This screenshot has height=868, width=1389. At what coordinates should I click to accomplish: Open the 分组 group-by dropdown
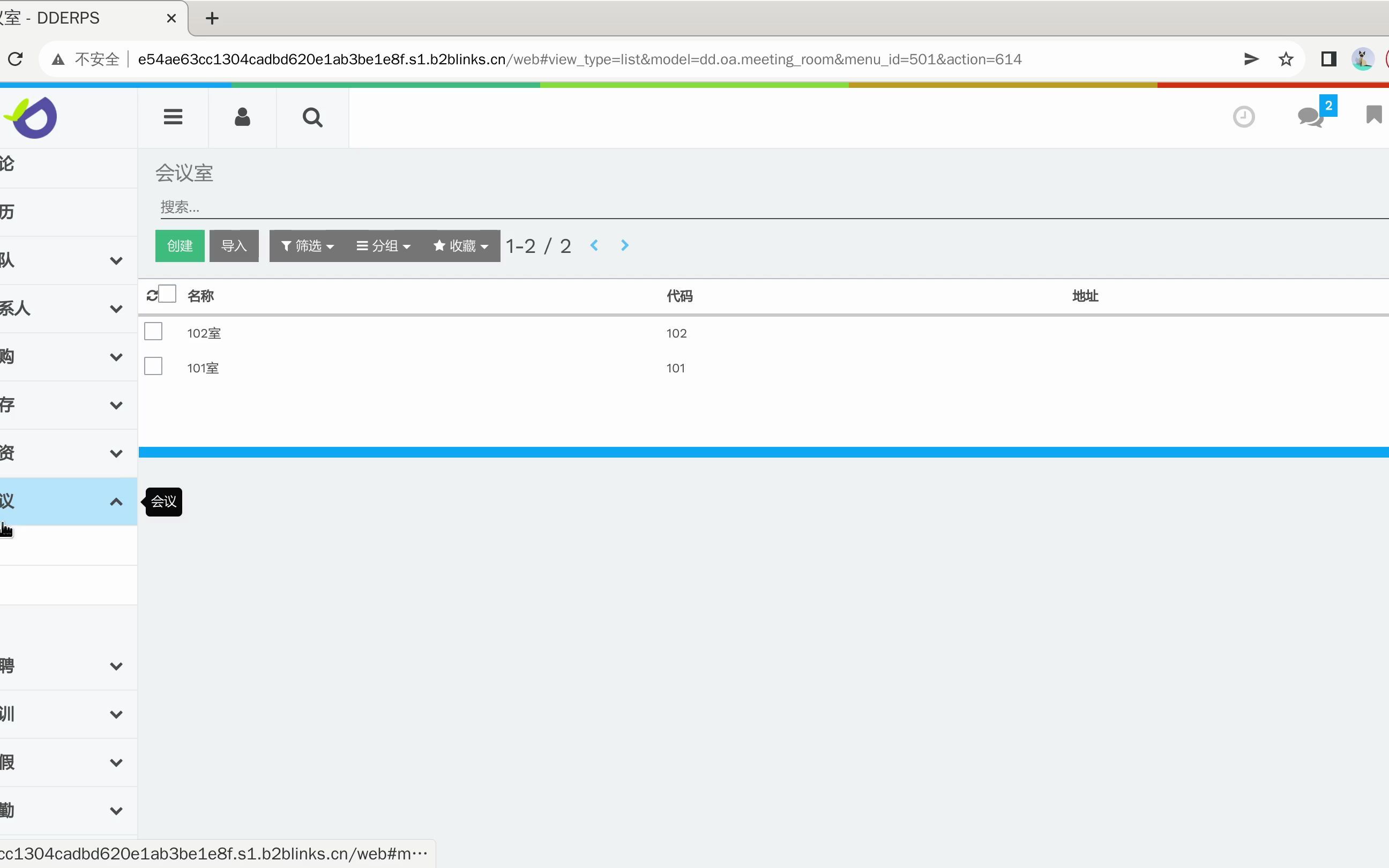[383, 246]
